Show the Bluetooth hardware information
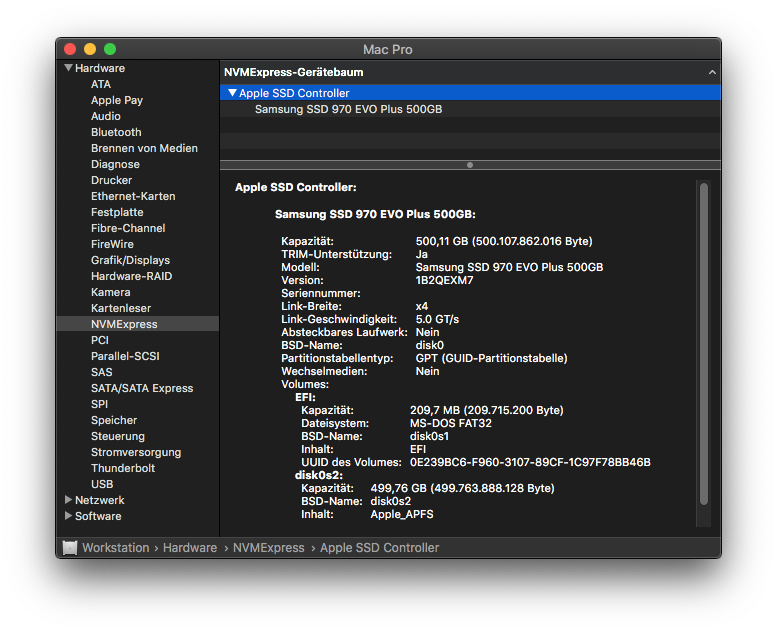 tap(116, 132)
